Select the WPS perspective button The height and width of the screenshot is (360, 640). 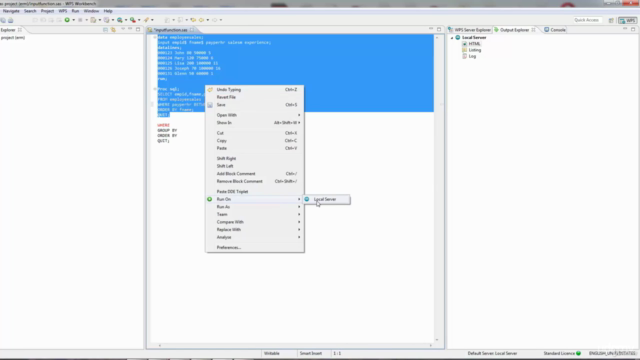click(627, 20)
